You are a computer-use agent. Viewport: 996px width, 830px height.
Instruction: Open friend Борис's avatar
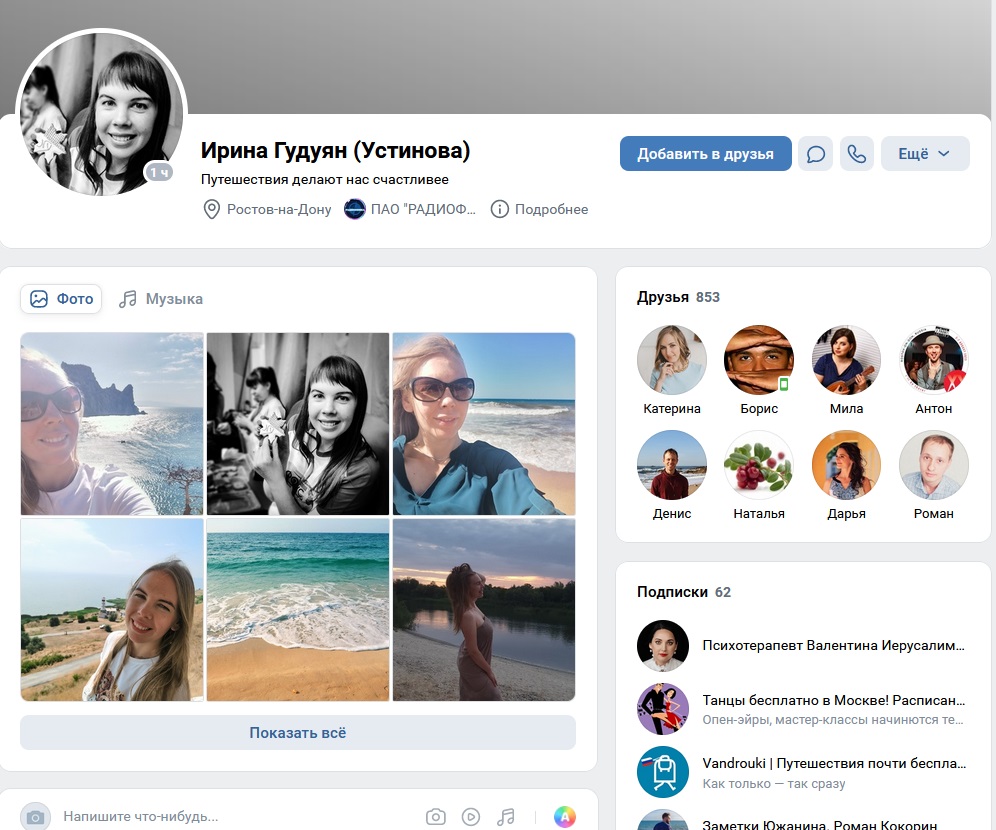(759, 360)
